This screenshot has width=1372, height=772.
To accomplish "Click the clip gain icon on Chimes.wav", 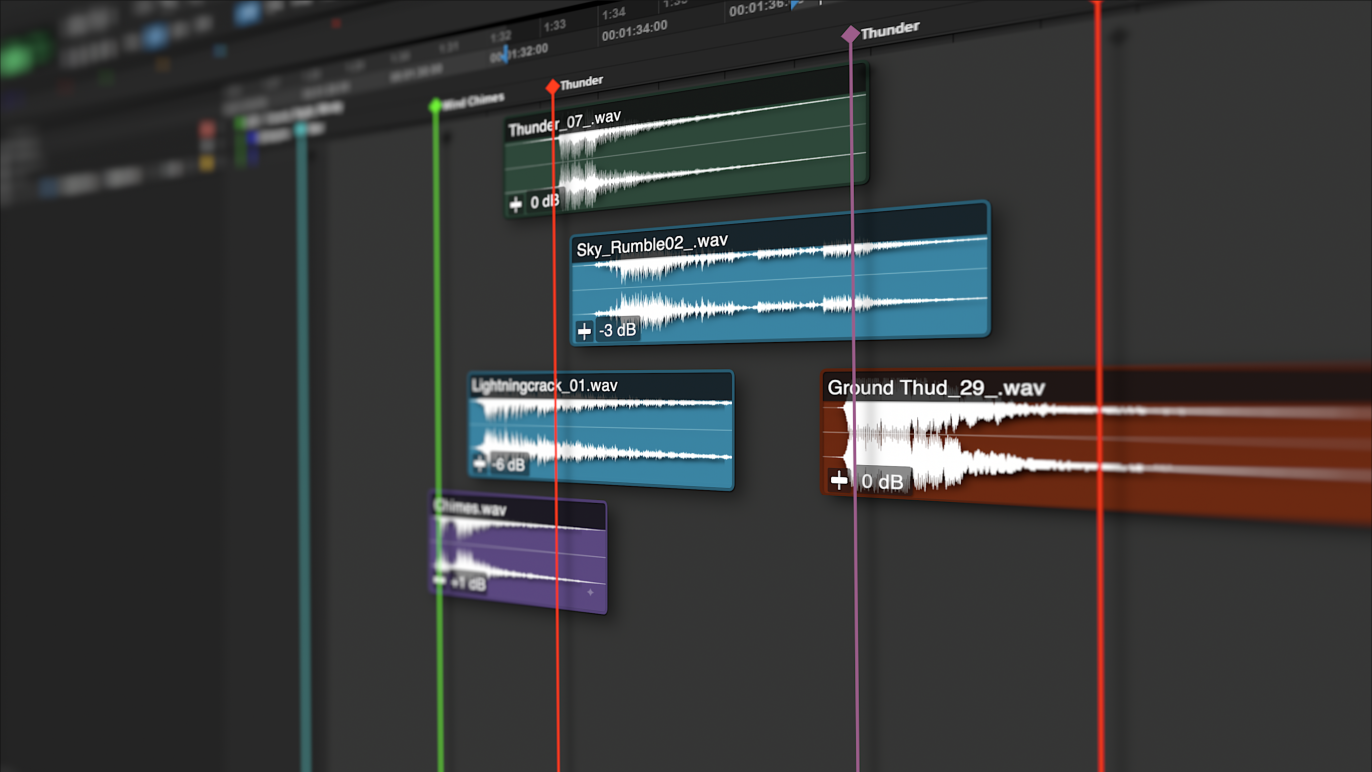I will [x=439, y=581].
